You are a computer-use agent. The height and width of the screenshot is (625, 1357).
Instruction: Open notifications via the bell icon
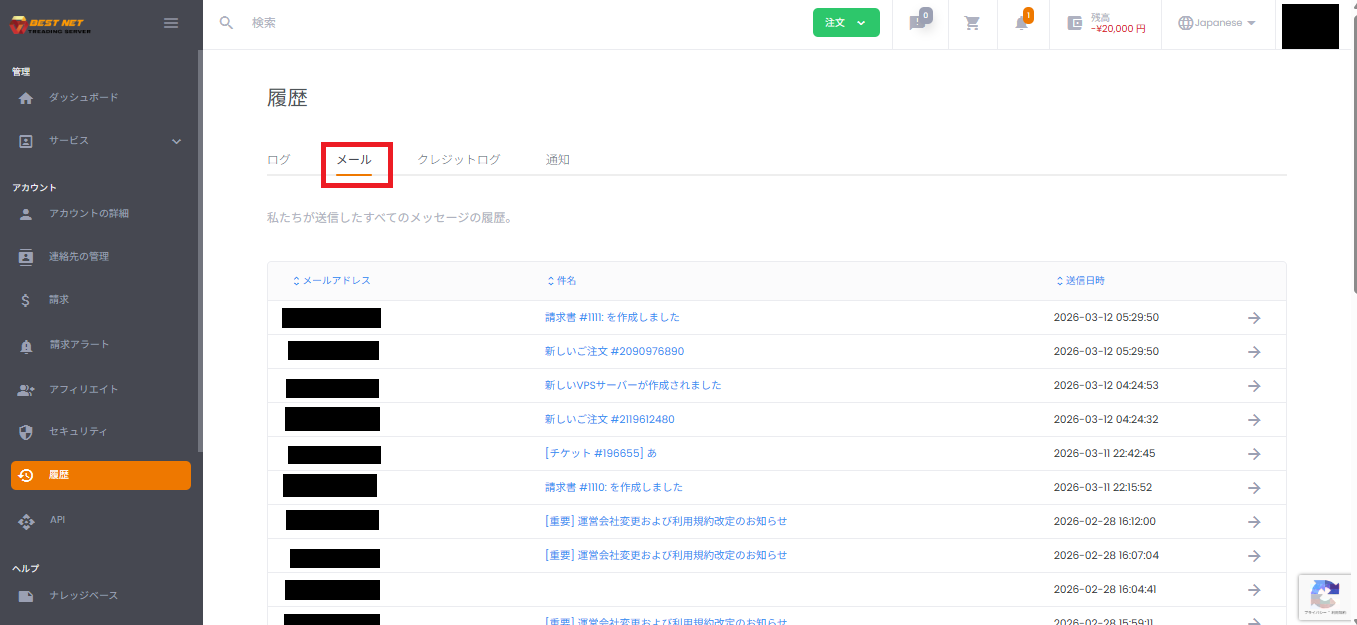[x=1022, y=22]
